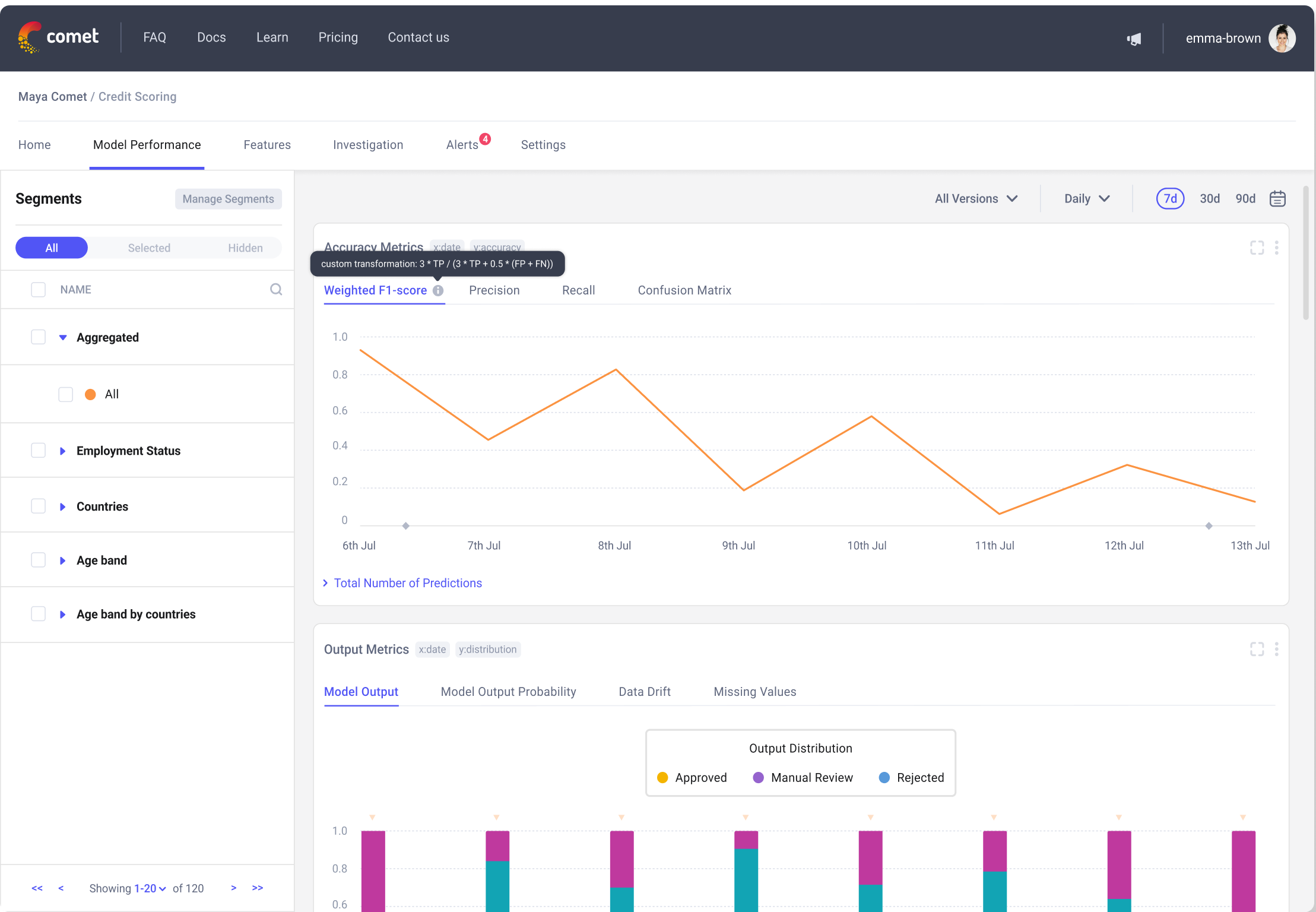
Task: Tick the select-all checkbox beside NAME
Action: click(38, 289)
